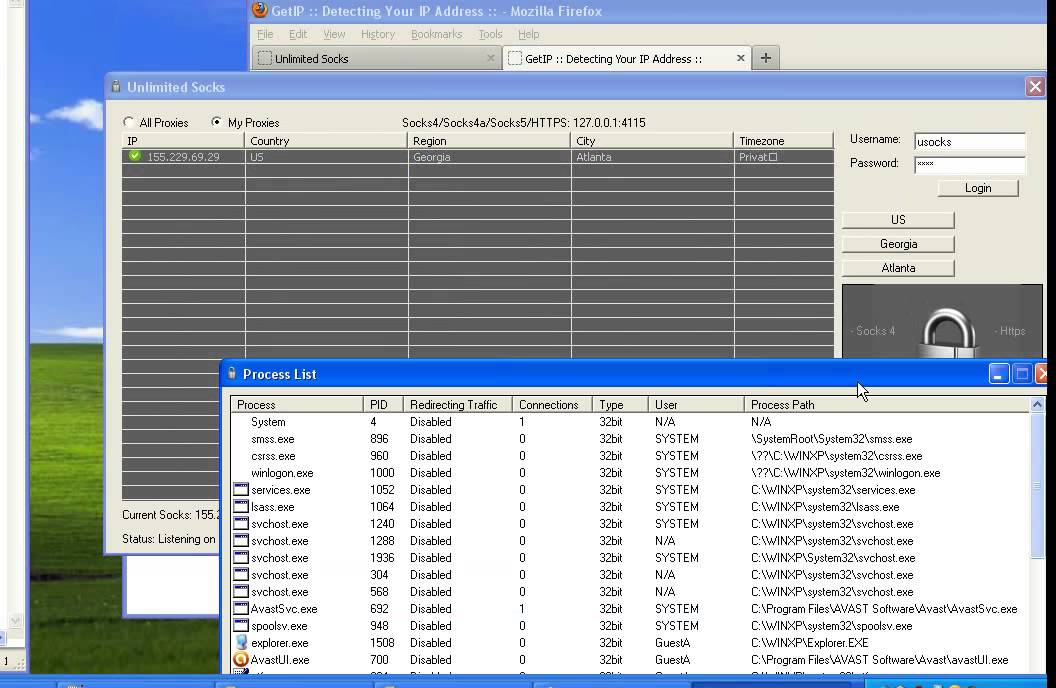Click the User column header in Process List

coord(696,405)
